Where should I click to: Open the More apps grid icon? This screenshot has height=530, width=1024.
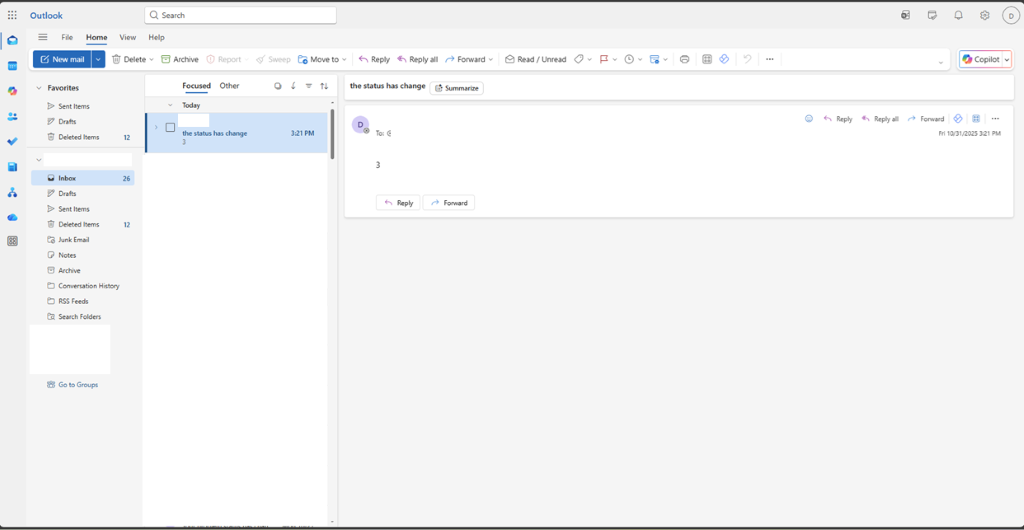coord(12,241)
